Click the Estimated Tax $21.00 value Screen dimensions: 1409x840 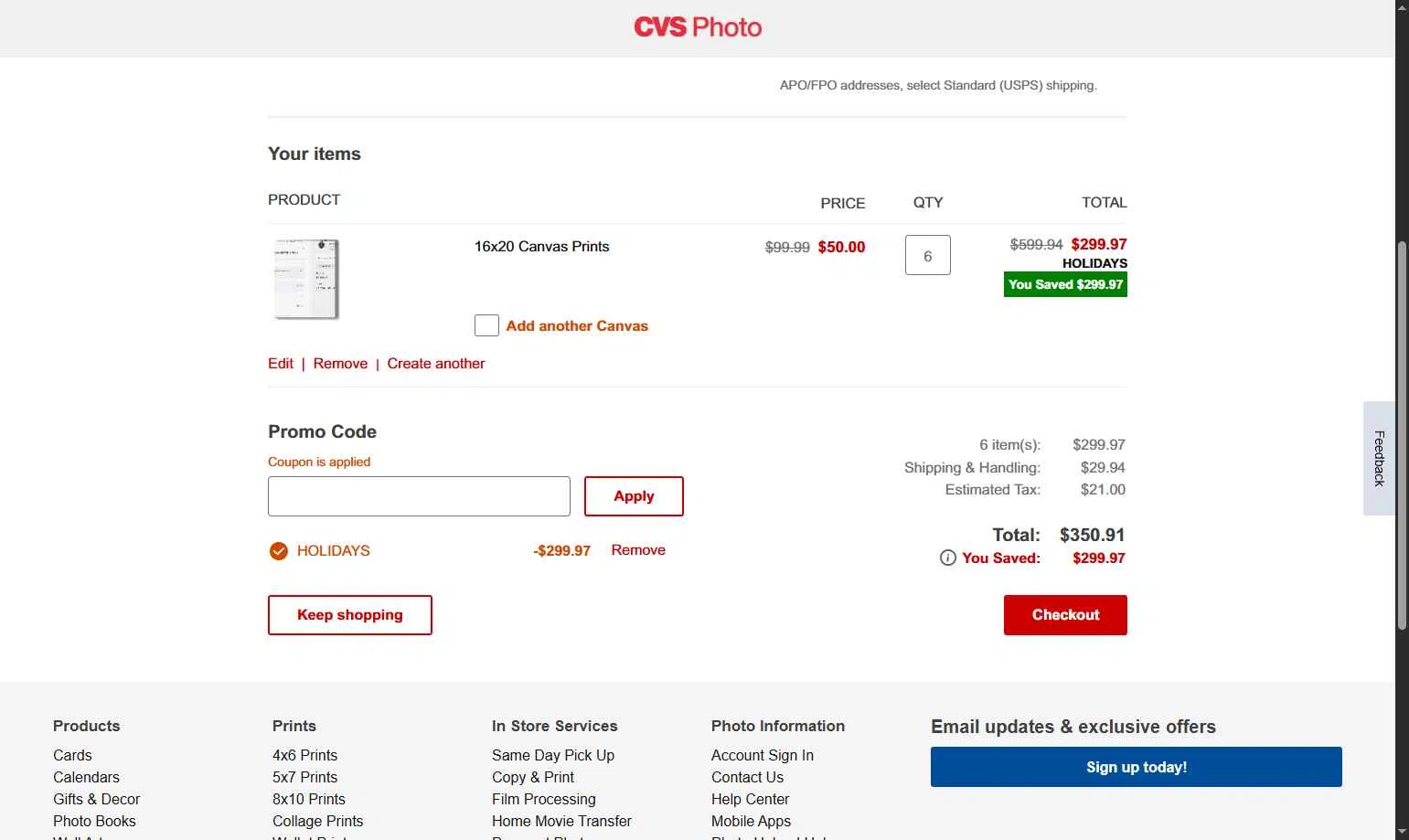click(1103, 490)
